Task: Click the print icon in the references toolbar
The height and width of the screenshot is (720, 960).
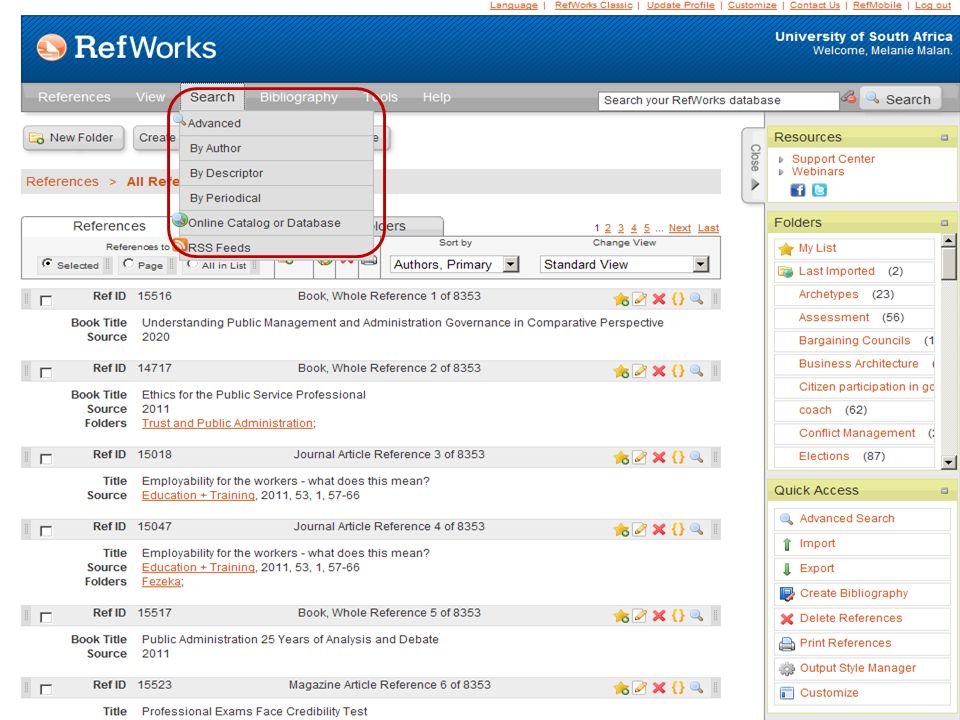Action: click(369, 260)
